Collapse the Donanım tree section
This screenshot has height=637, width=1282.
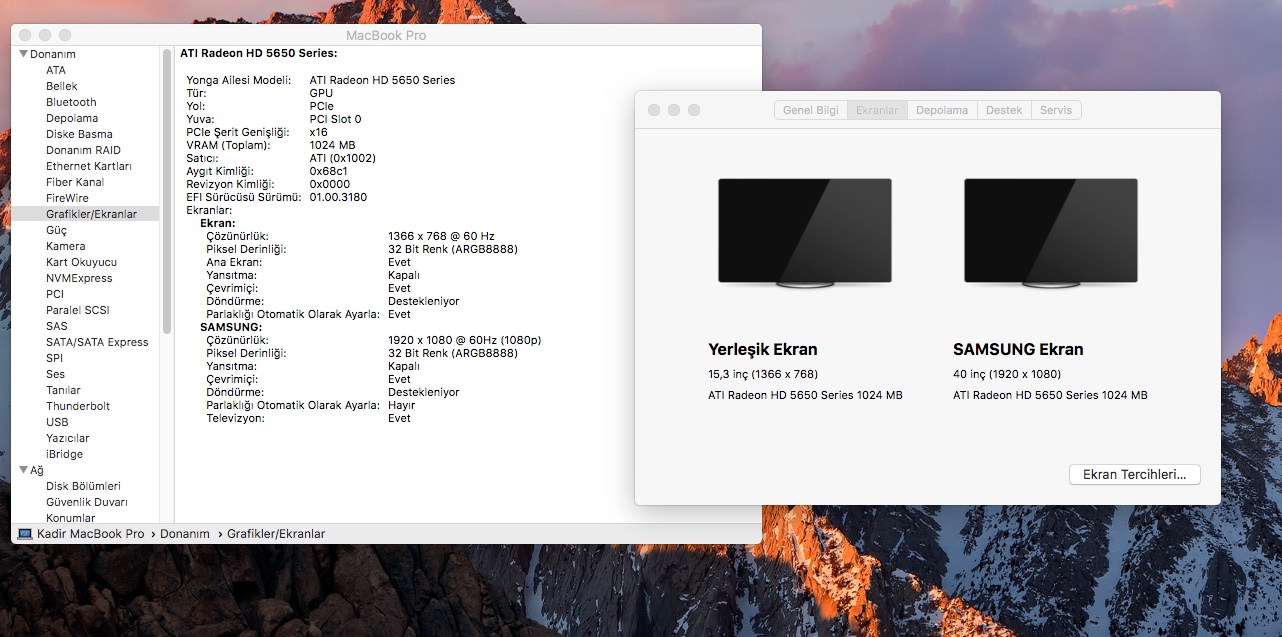(x=23, y=54)
